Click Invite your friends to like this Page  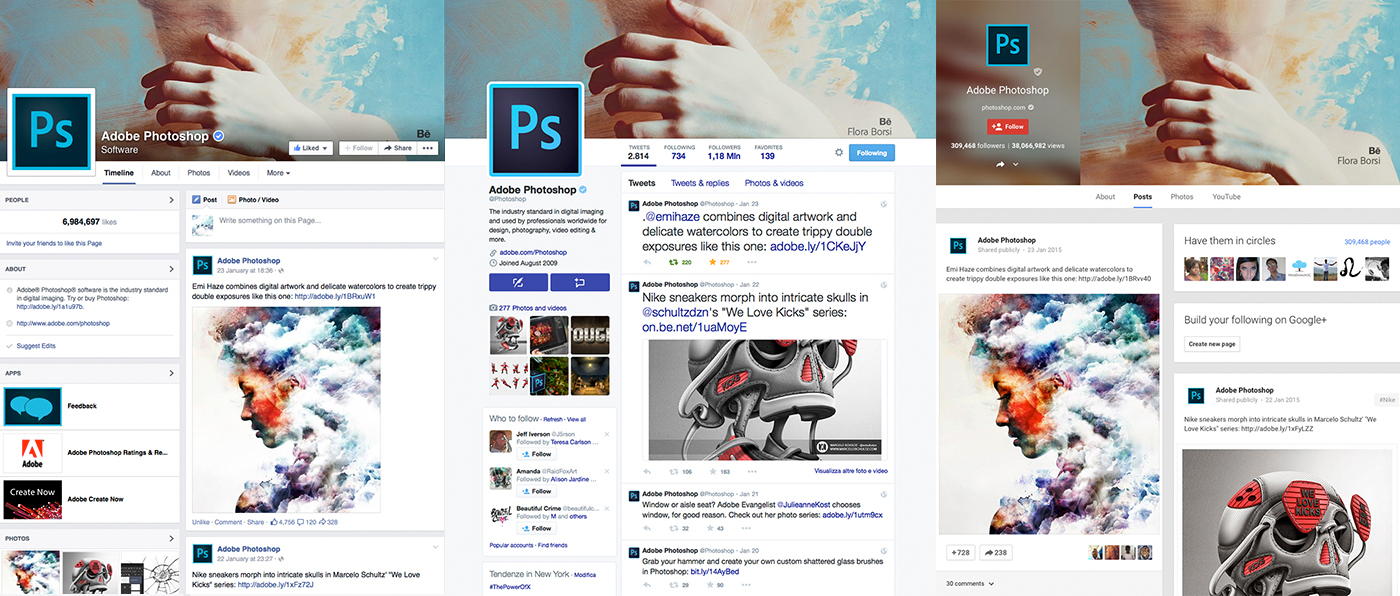tap(54, 243)
